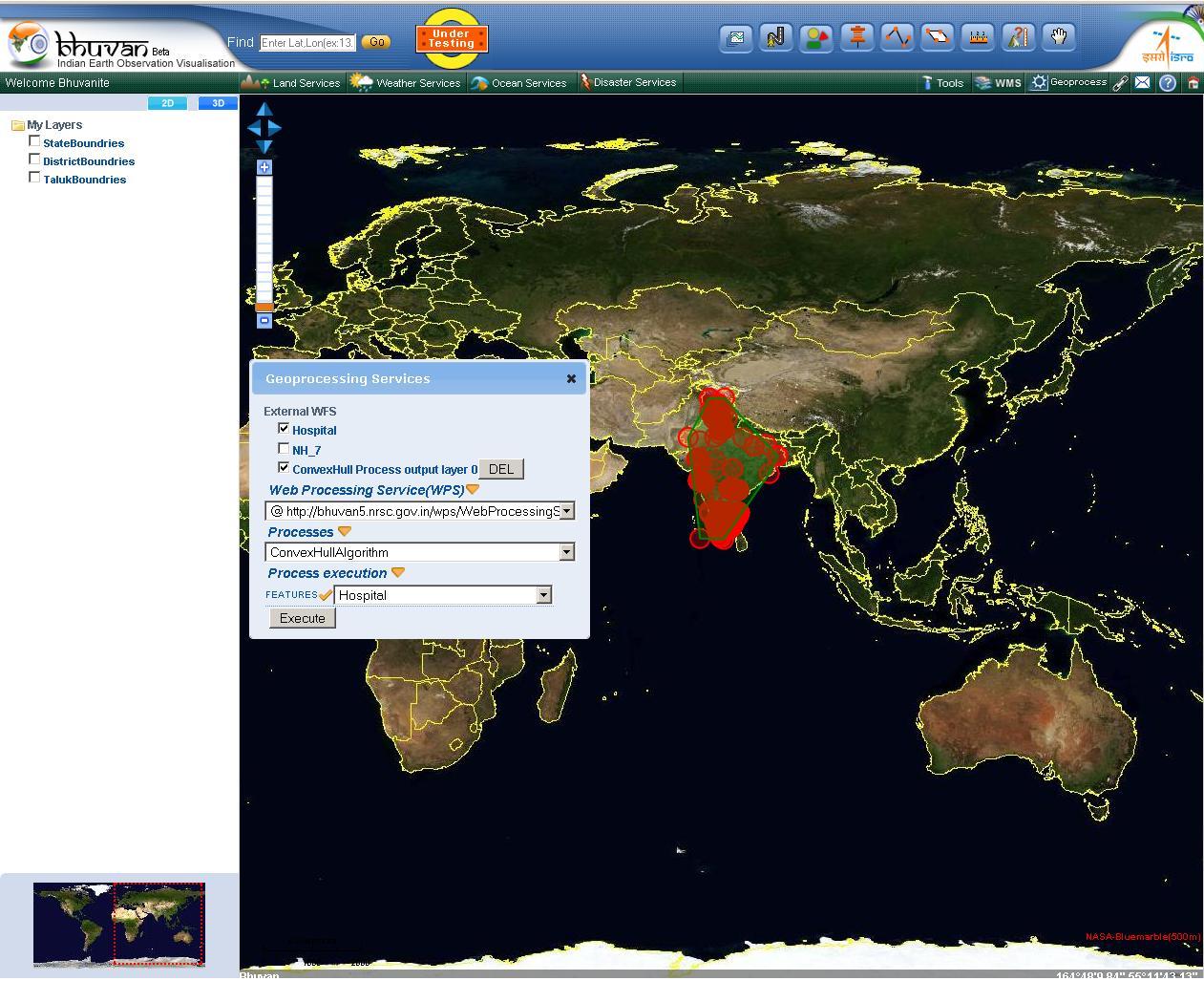Click the terrain with question mark icon
Image resolution: width=1204 pixels, height=981 pixels.
tap(1019, 38)
